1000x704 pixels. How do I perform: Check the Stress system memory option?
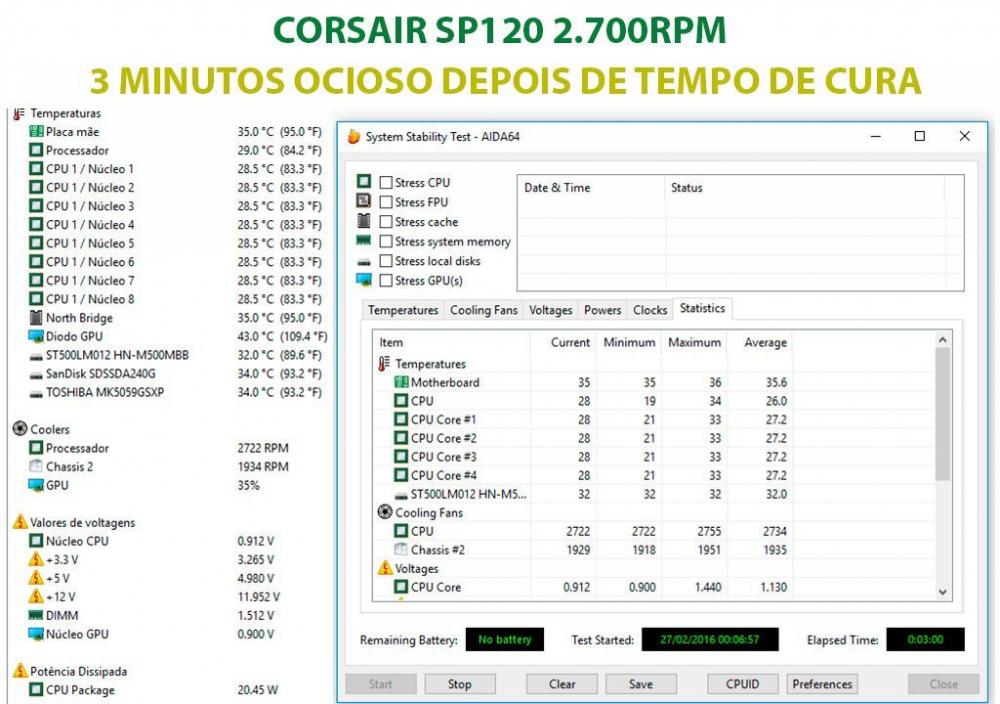(386, 241)
